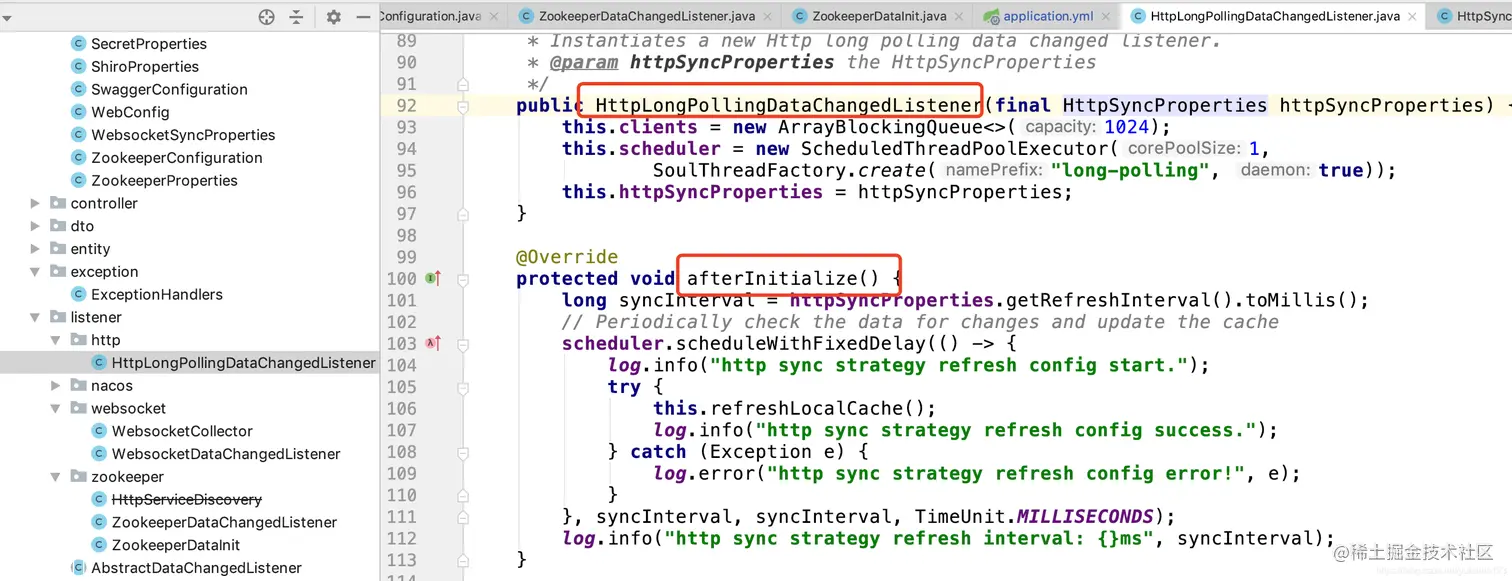
Task: Collapse the zookeeper folder arrow
Action: click(x=56, y=477)
